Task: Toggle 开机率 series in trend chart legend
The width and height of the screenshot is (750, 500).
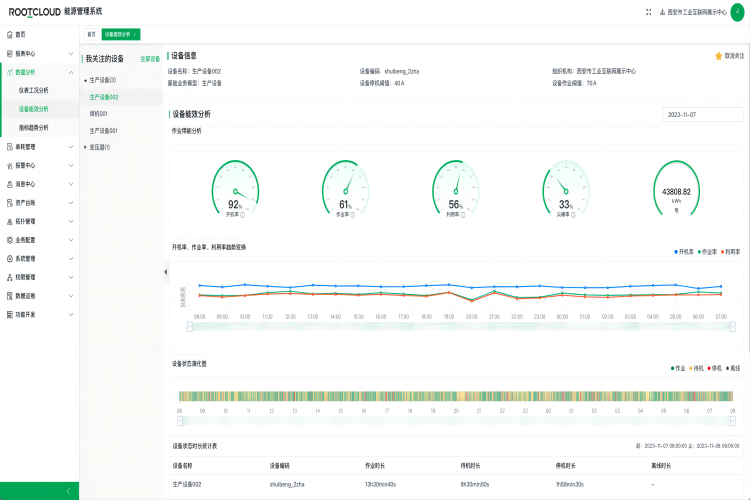Action: coord(684,252)
